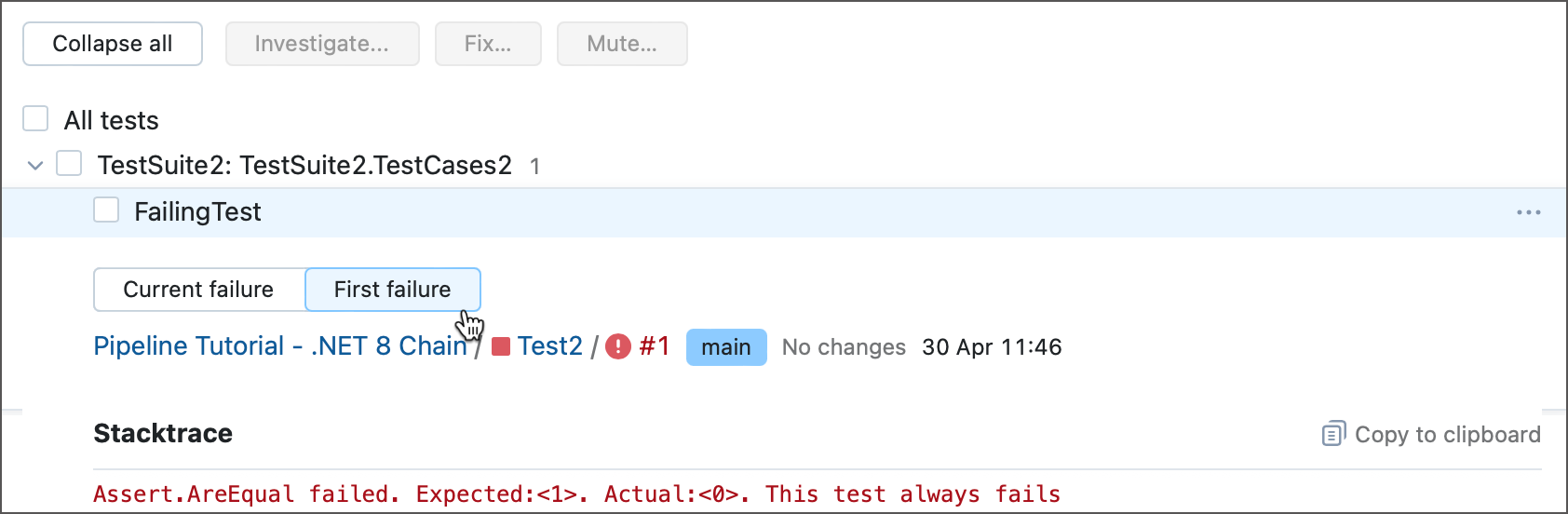
Task: Select the FailingTest row name
Action: coord(197,212)
